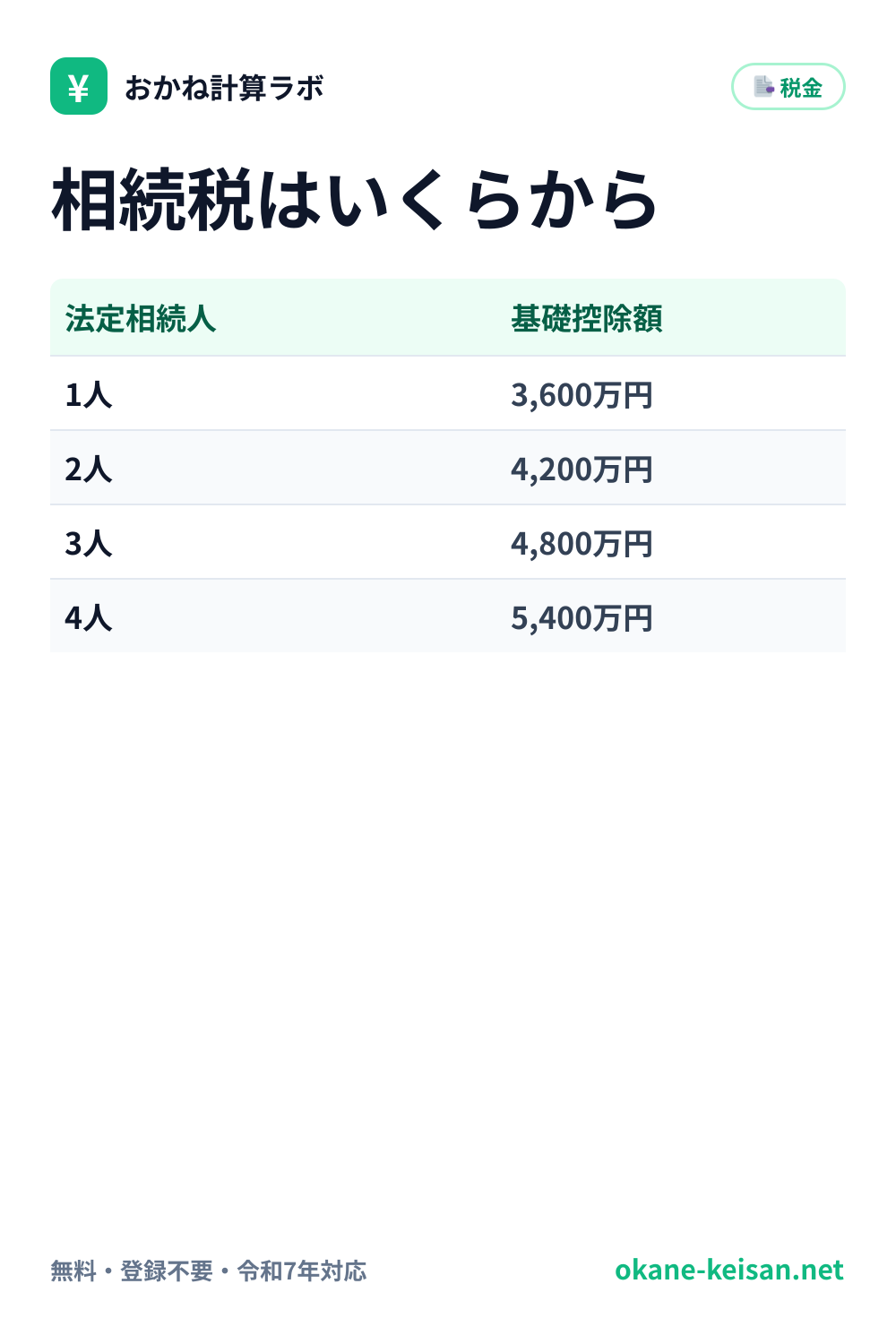Click the 4,200万円 deduction value

[x=582, y=469]
